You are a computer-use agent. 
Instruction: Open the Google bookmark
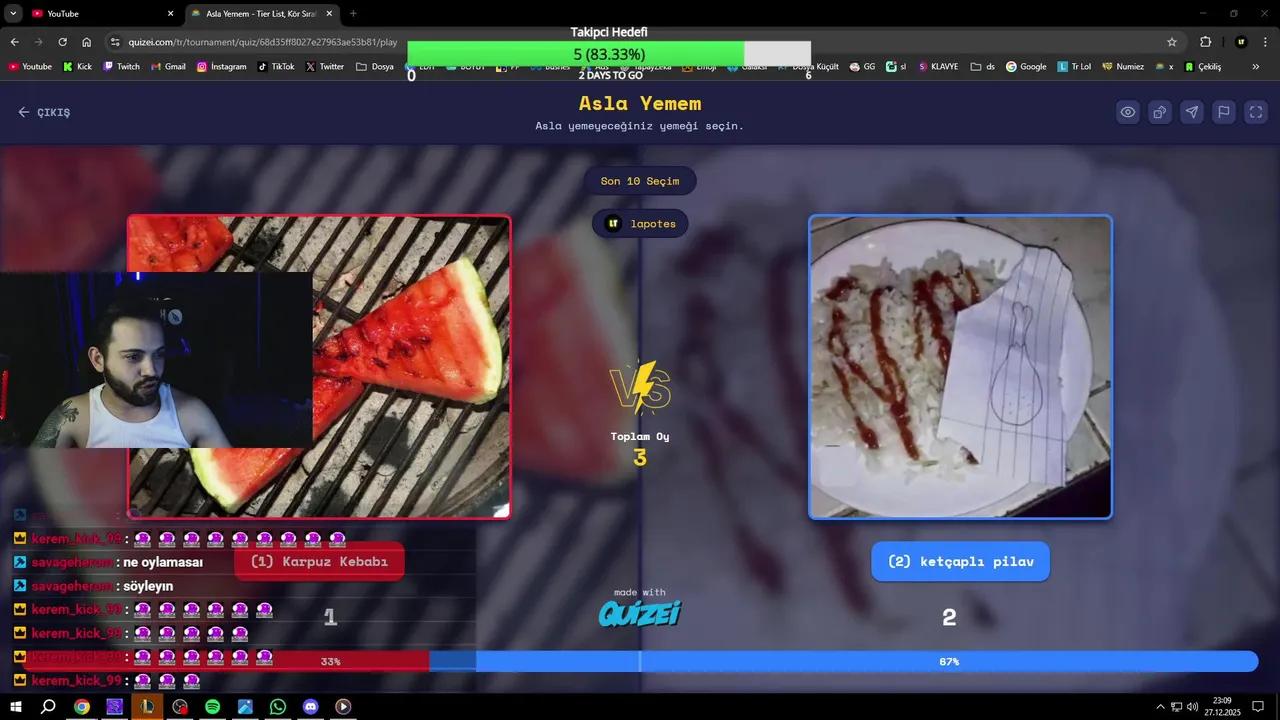(1026, 67)
